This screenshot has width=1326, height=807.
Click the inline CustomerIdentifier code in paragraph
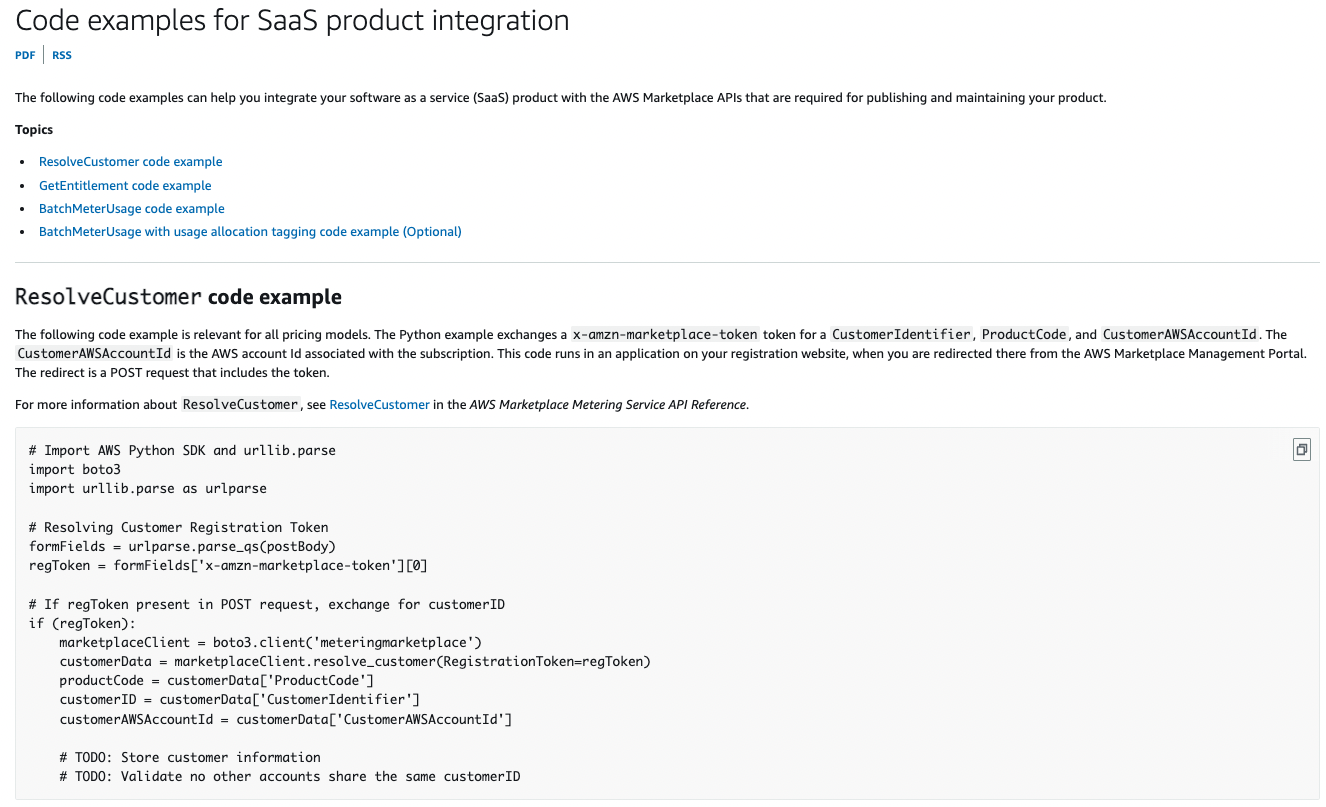[x=902, y=335]
